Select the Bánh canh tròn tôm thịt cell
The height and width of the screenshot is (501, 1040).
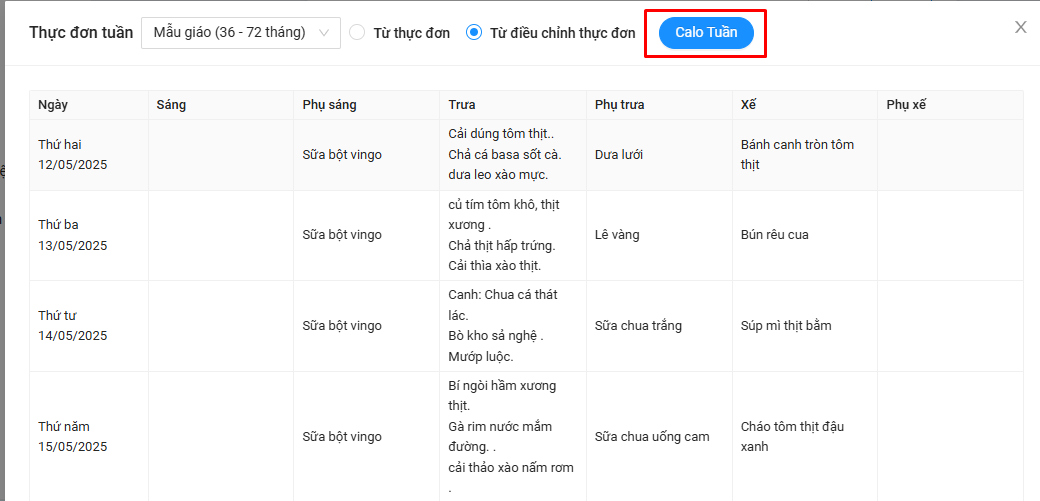pyautogui.click(x=797, y=155)
